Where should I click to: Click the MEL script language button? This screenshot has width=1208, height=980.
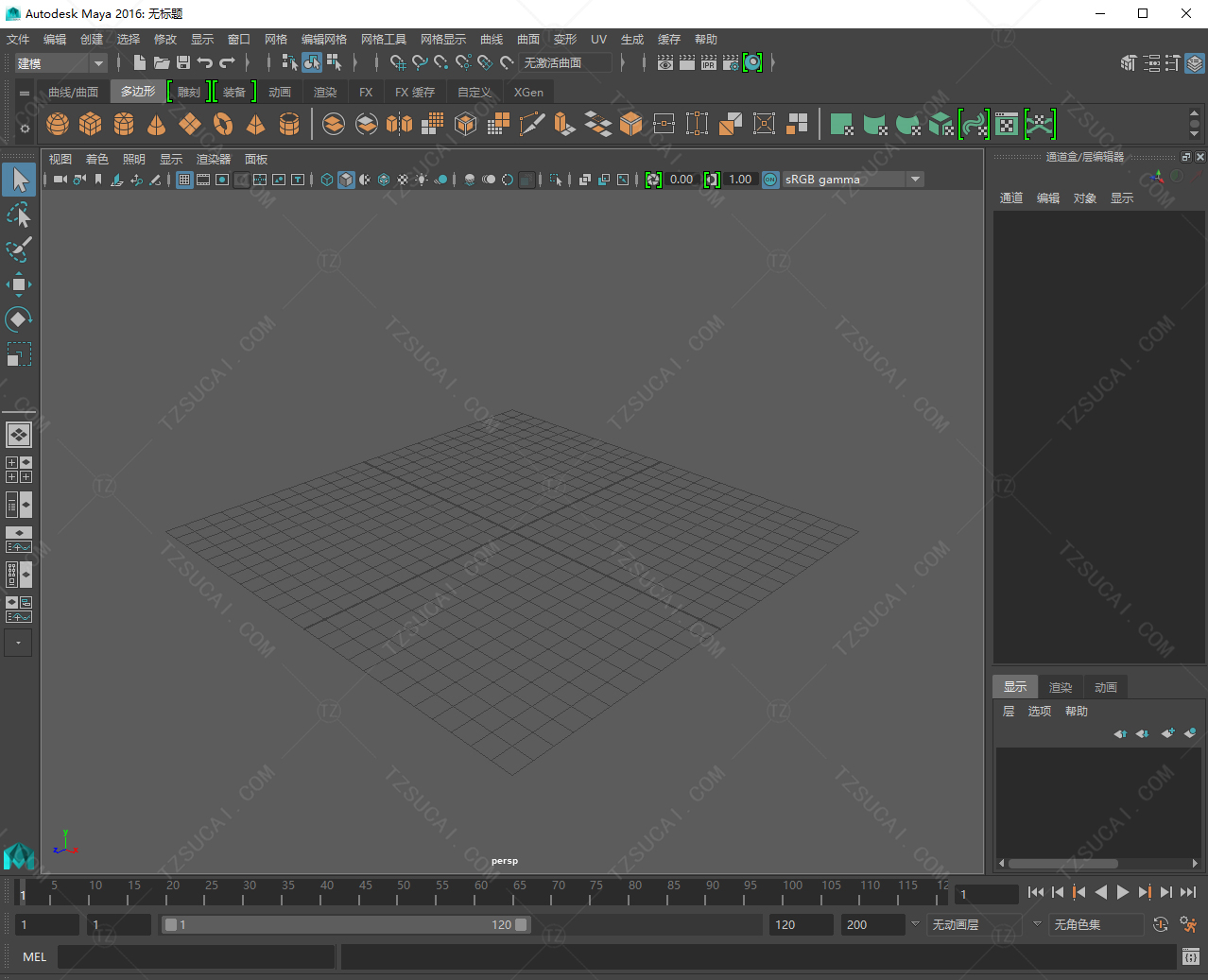click(35, 956)
